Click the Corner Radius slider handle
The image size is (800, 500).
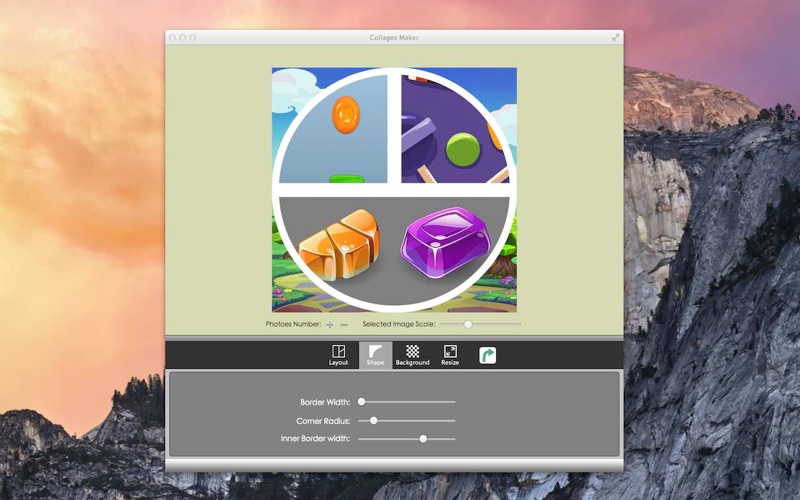[x=373, y=421]
